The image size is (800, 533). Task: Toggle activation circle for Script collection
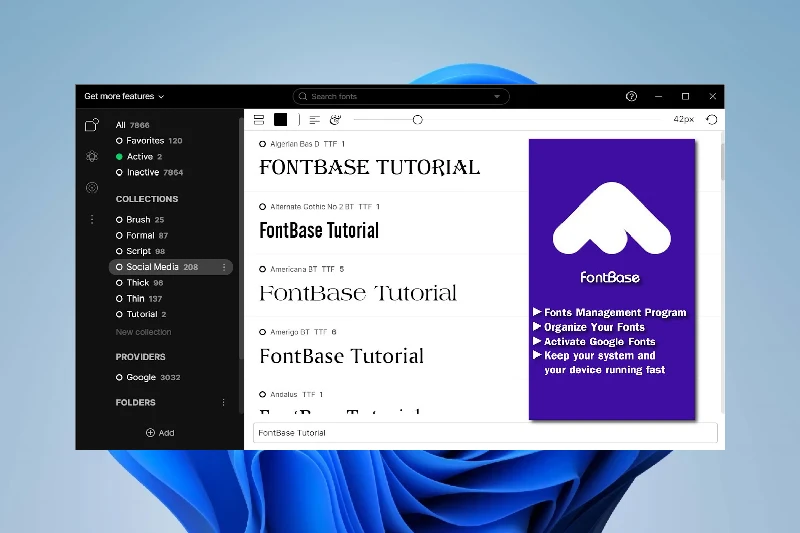(120, 251)
